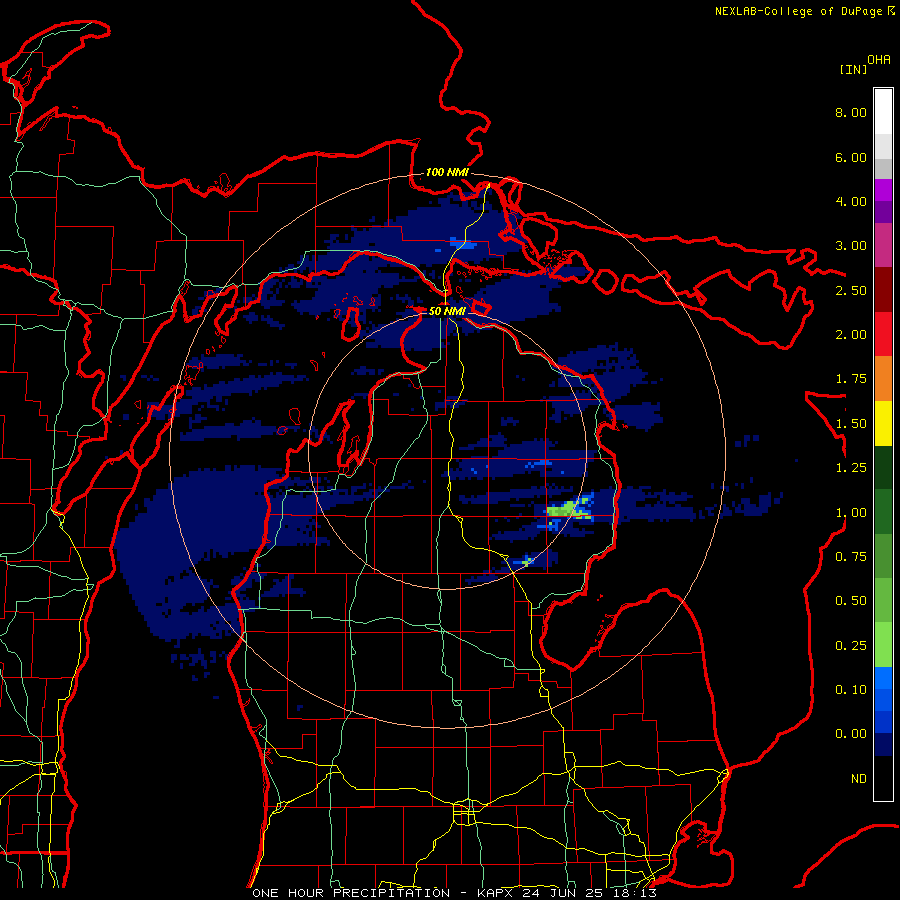Click the 18:13 timestamp
The height and width of the screenshot is (900, 900).
point(635,893)
